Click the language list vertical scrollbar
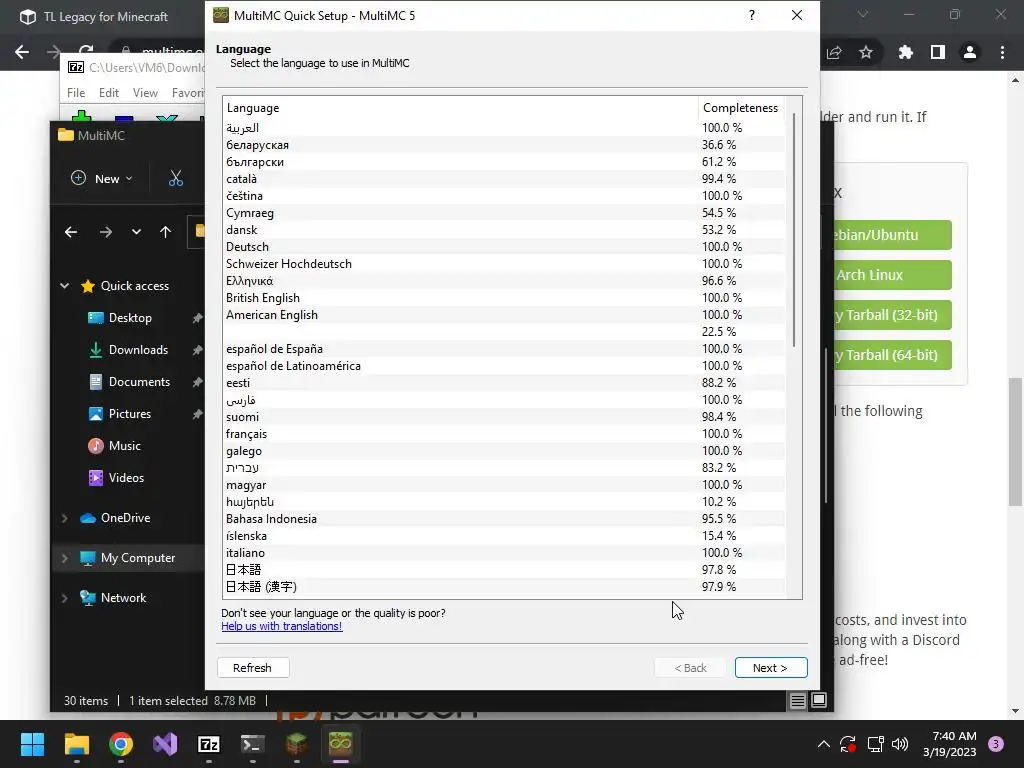 (x=793, y=229)
